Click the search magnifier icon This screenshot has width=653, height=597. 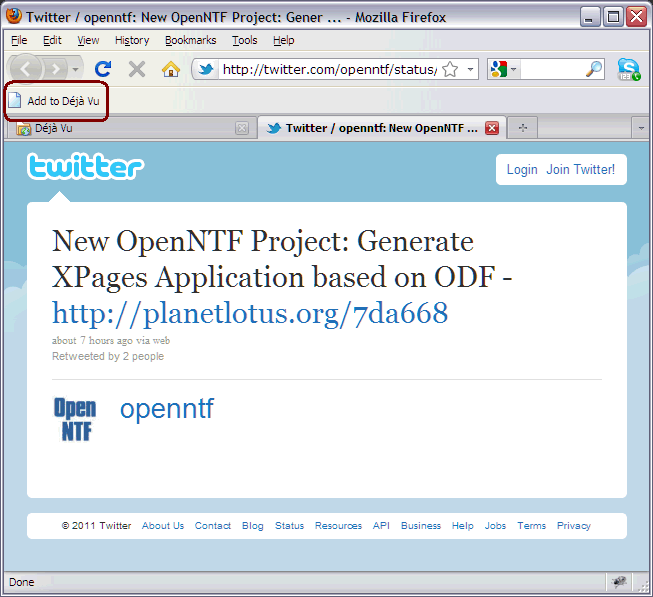pos(594,69)
